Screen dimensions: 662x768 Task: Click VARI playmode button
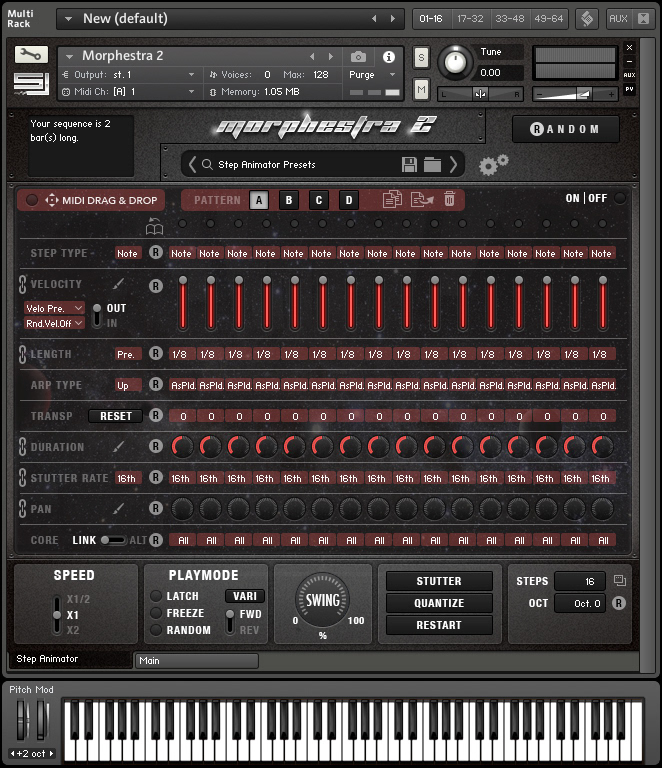coord(244,596)
